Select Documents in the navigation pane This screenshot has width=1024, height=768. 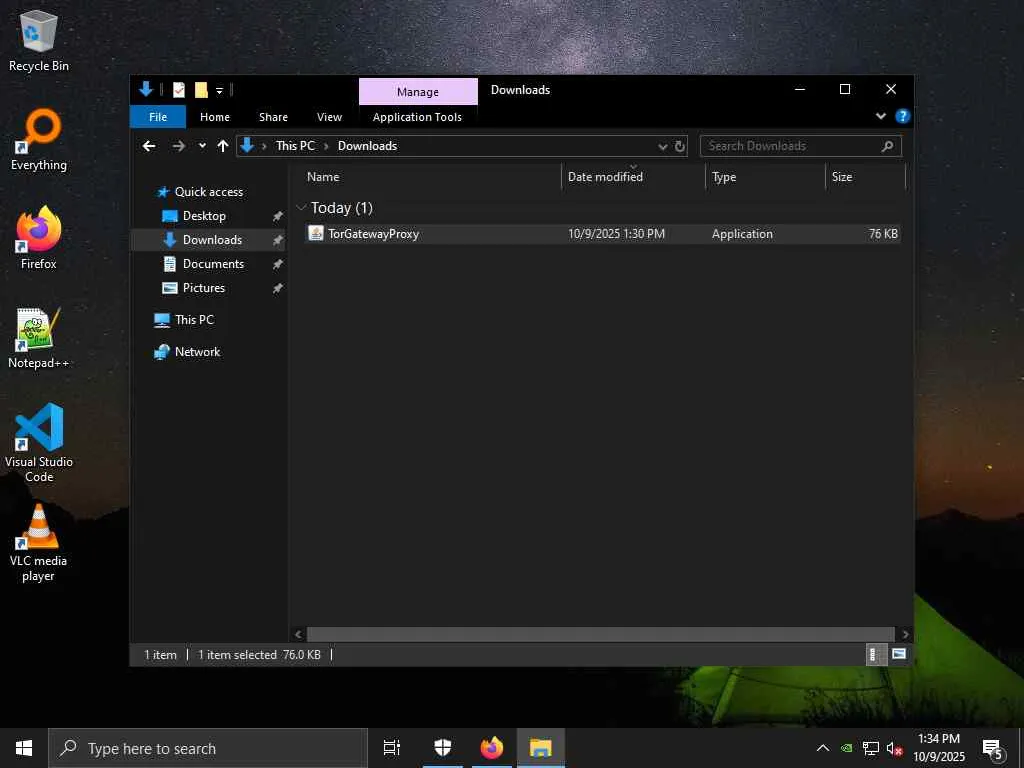click(214, 264)
